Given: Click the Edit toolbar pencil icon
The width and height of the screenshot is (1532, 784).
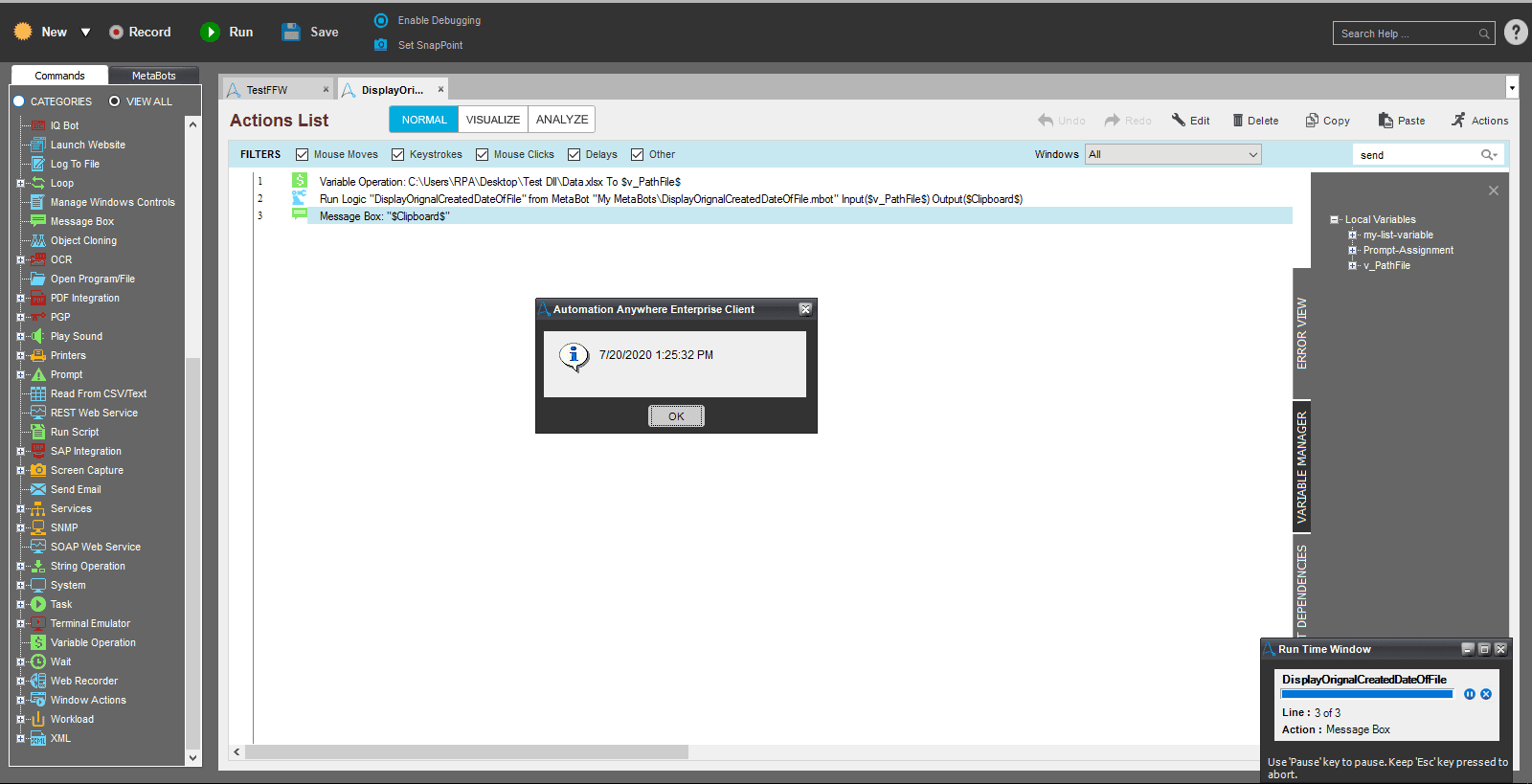Looking at the screenshot, I should [1179, 120].
